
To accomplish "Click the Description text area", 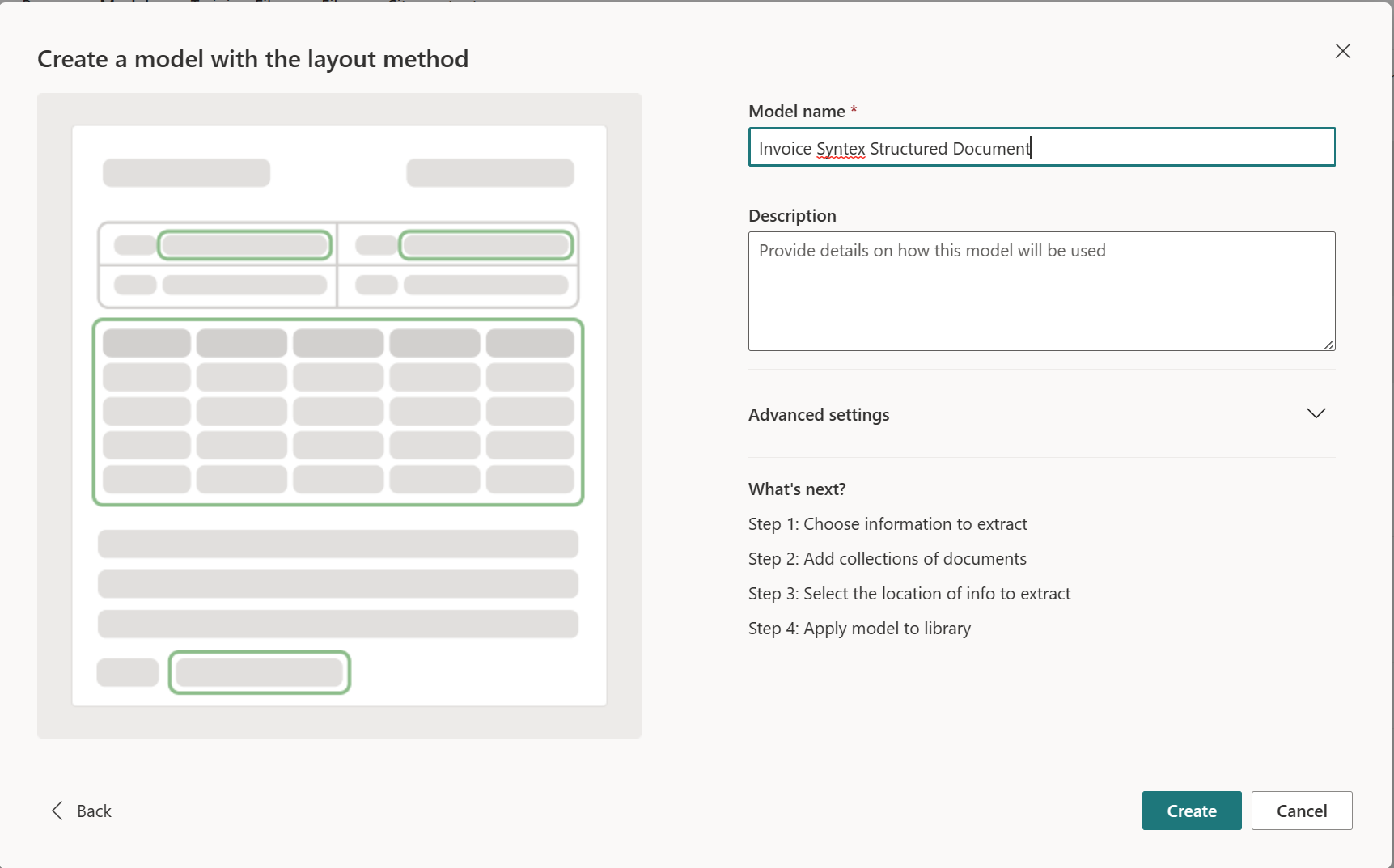I will point(1041,291).
